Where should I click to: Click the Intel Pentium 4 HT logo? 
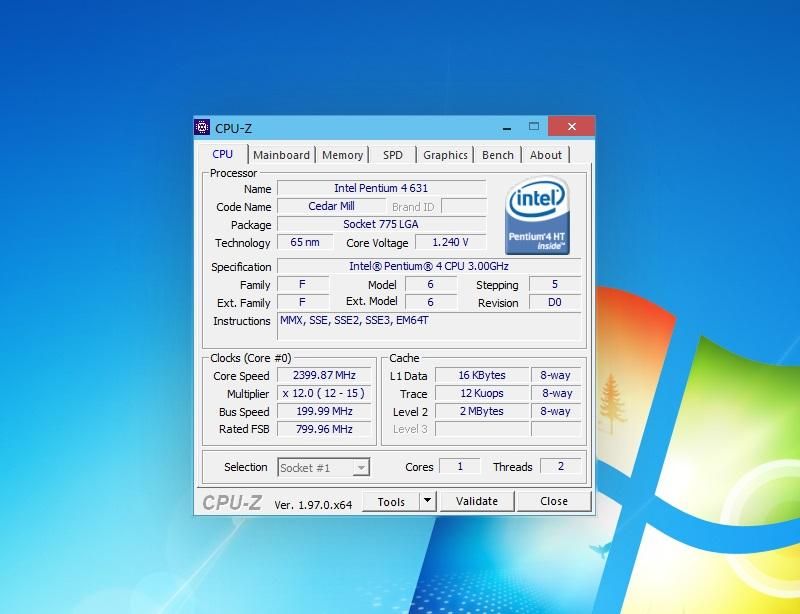pyautogui.click(x=537, y=215)
